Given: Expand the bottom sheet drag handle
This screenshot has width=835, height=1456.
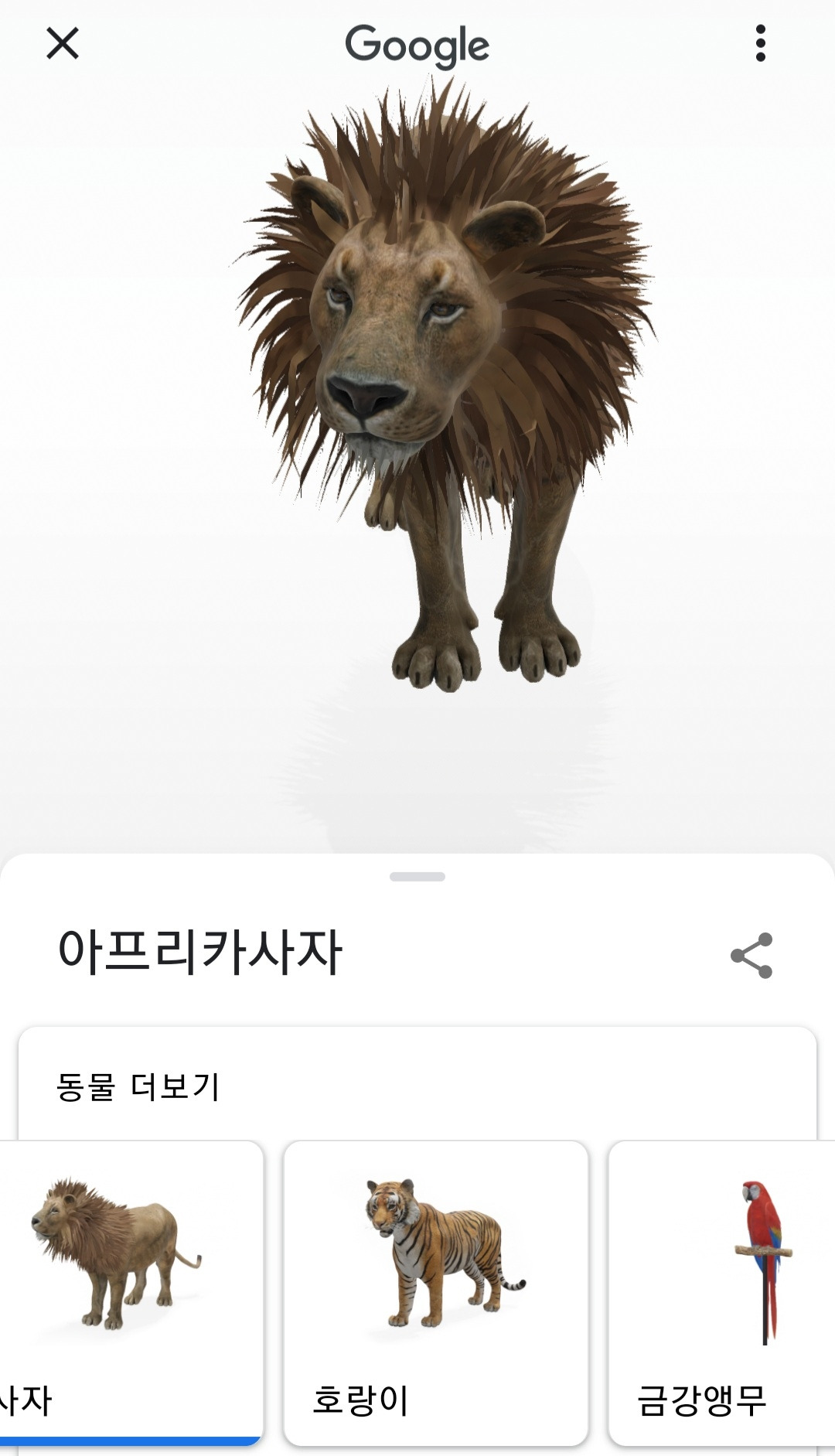Looking at the screenshot, I should point(417,877).
